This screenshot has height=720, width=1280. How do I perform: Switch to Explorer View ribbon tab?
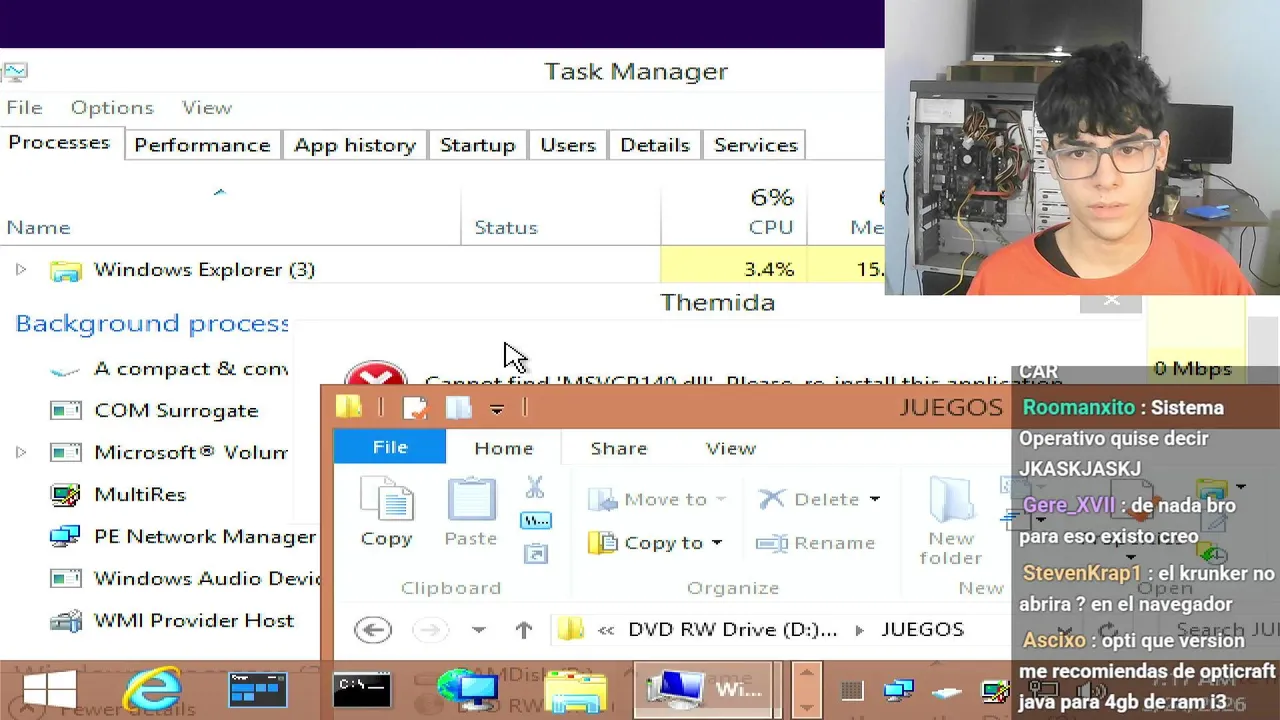point(731,448)
